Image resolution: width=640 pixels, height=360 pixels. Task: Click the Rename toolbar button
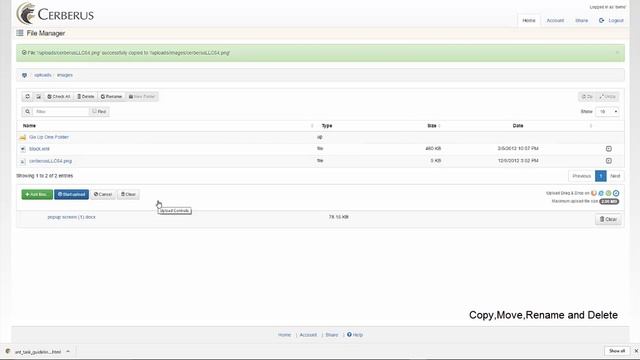point(111,97)
